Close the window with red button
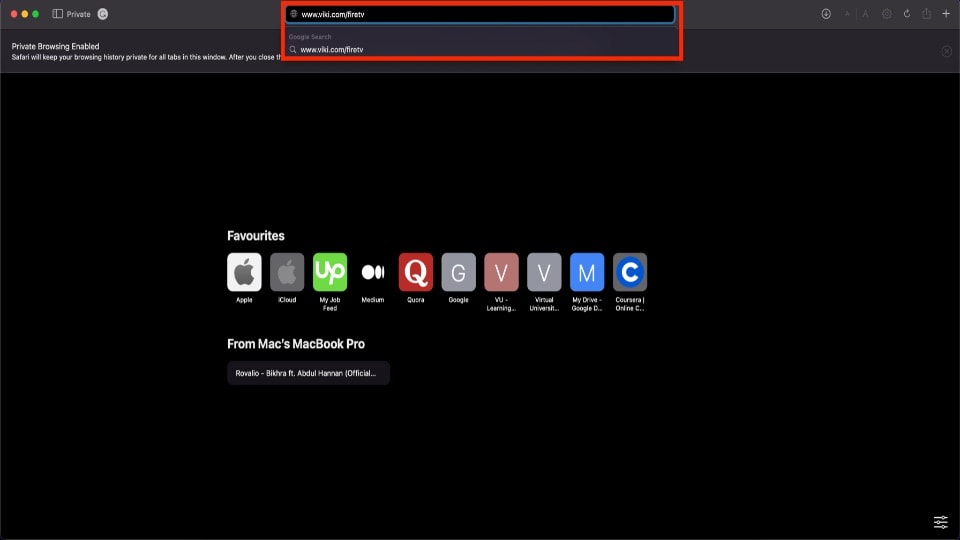The width and height of the screenshot is (960, 540). 14,13
